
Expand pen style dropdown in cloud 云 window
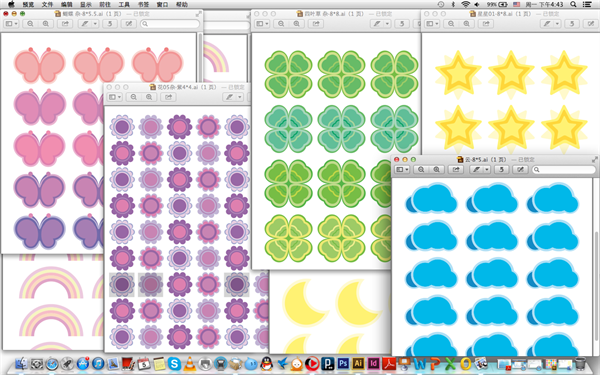486,170
